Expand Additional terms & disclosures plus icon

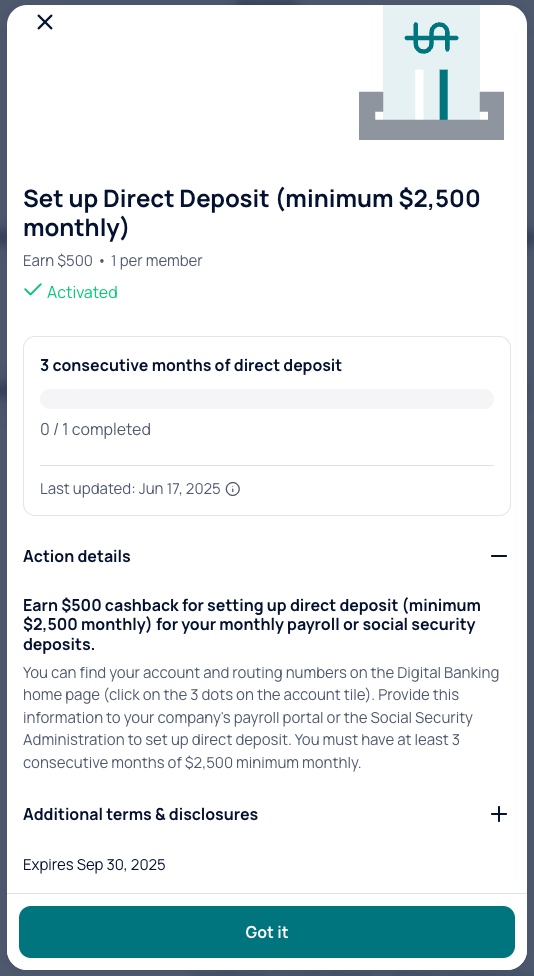[x=499, y=814]
